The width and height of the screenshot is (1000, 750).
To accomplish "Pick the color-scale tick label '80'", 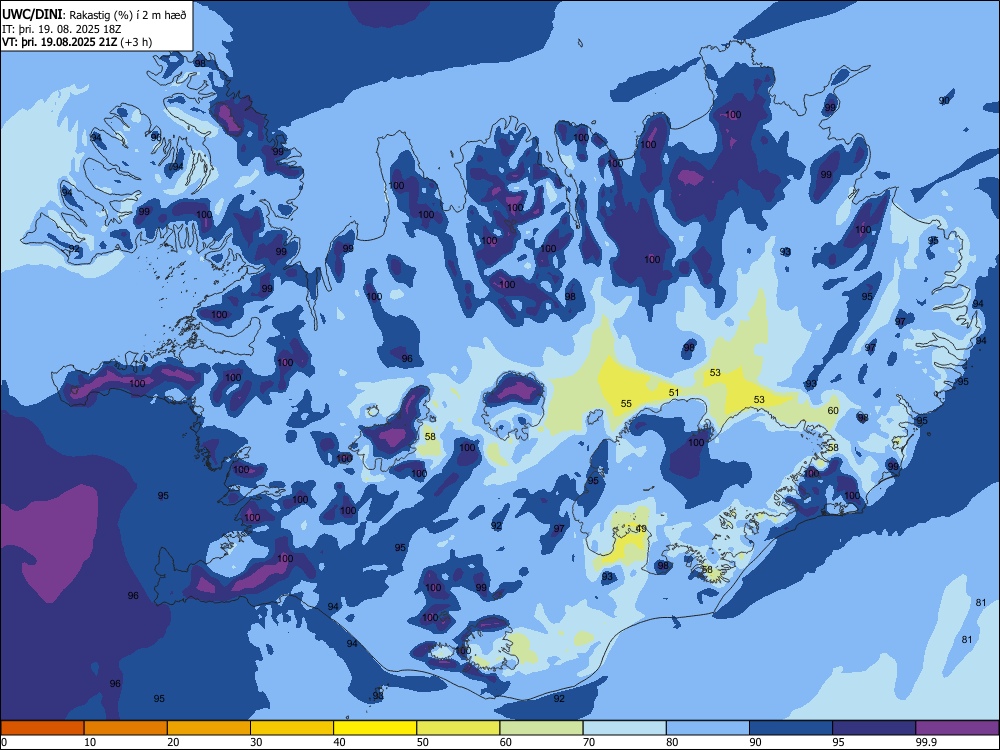I will point(672,742).
